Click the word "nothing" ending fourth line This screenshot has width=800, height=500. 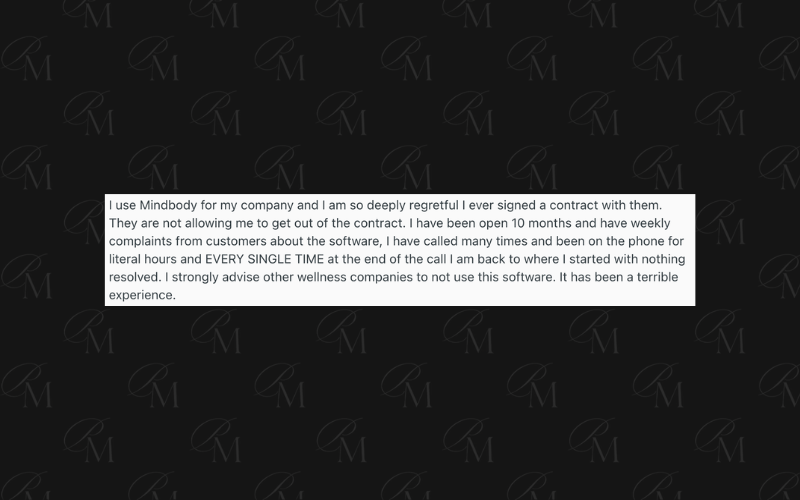tap(663, 259)
